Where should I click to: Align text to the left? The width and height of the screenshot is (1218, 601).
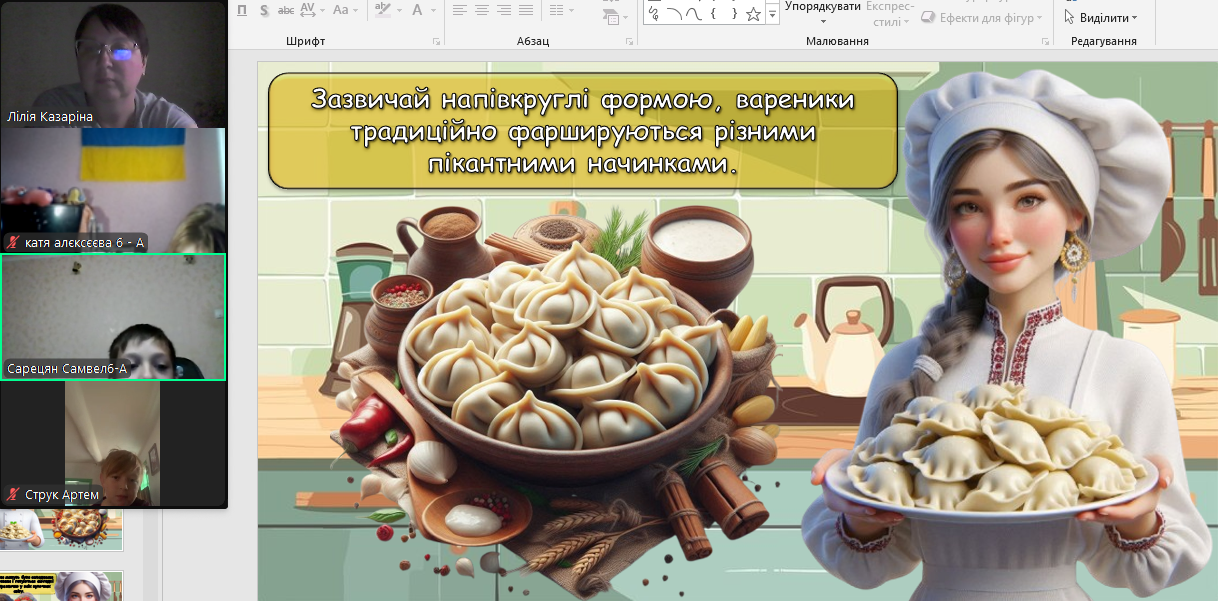[x=459, y=10]
